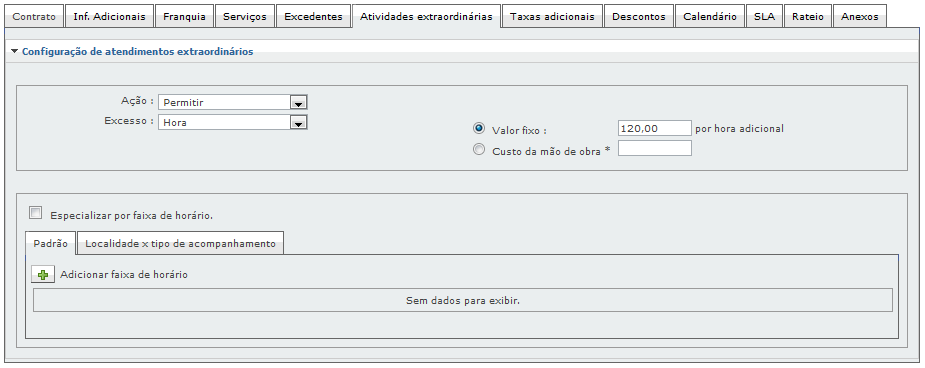The height and width of the screenshot is (368, 925).
Task: Select the Valor fixo radio button
Action: tap(479, 129)
